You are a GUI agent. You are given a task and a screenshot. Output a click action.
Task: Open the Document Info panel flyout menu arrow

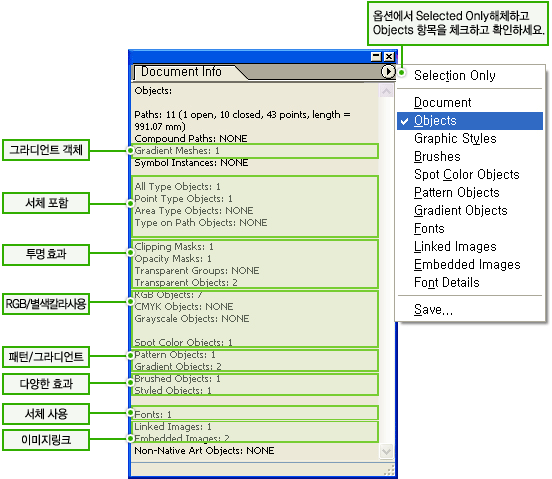click(388, 72)
